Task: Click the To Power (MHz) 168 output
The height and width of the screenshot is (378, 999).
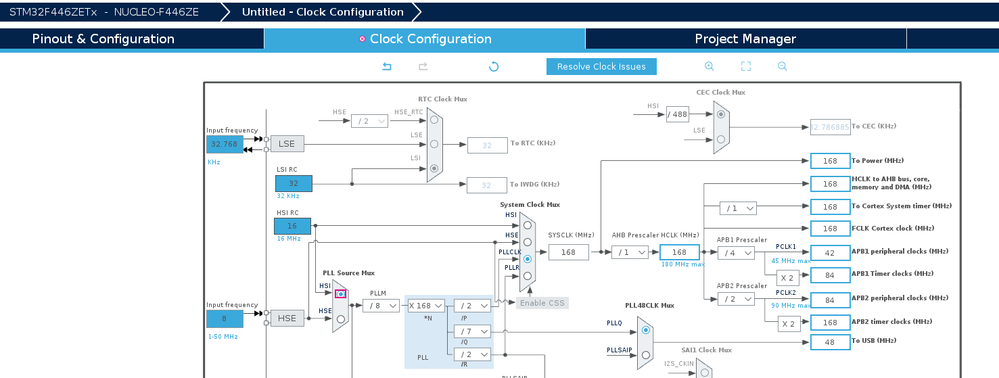Action: pyautogui.click(x=830, y=161)
